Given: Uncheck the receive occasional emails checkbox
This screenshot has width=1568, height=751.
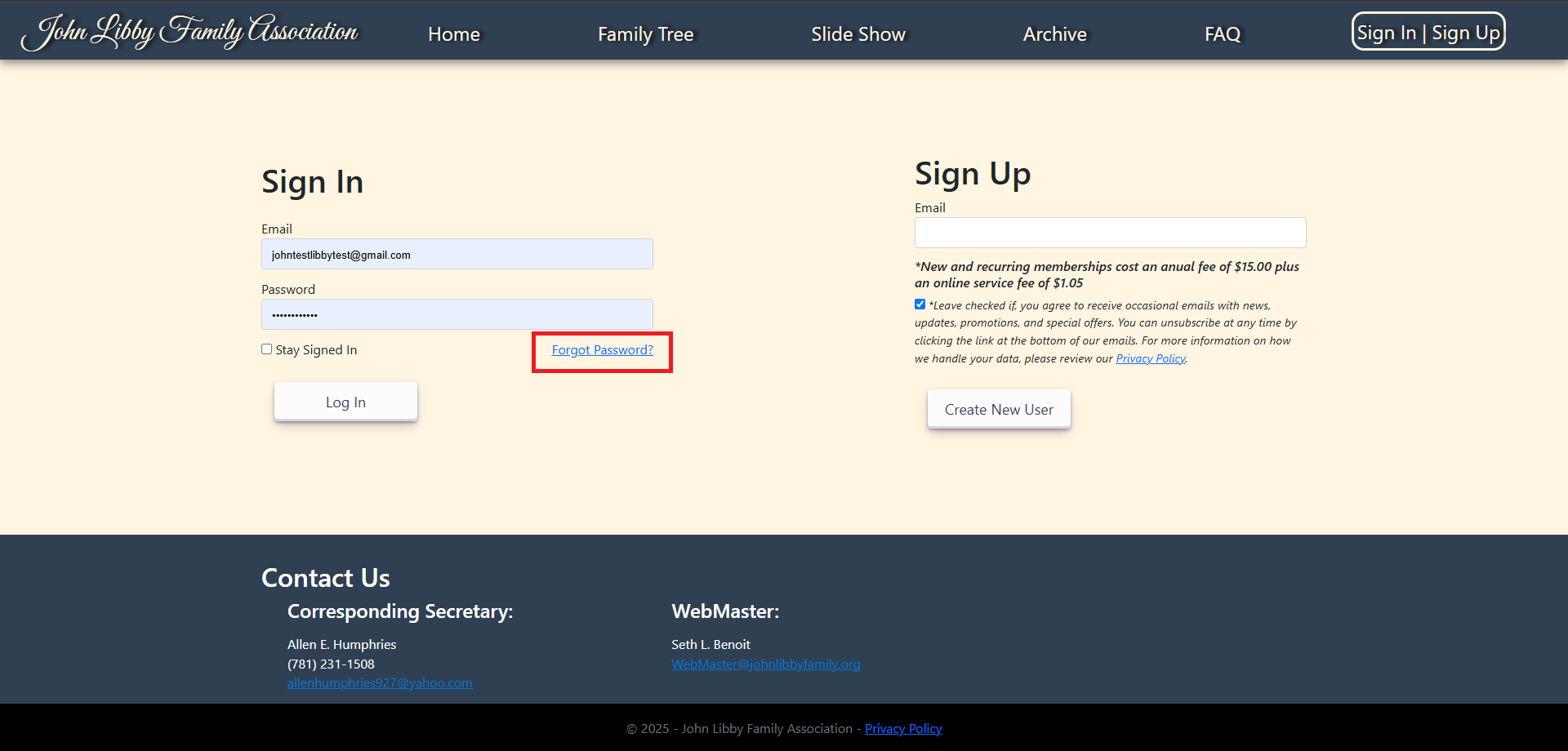Looking at the screenshot, I should (x=920, y=304).
